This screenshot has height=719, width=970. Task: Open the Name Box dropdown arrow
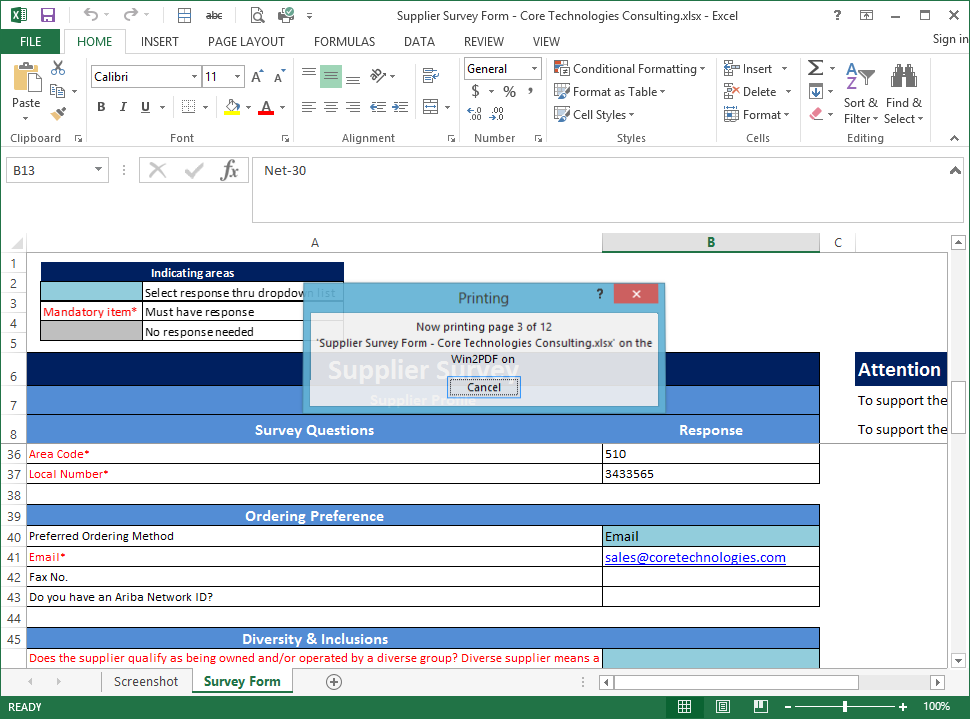coord(98,170)
